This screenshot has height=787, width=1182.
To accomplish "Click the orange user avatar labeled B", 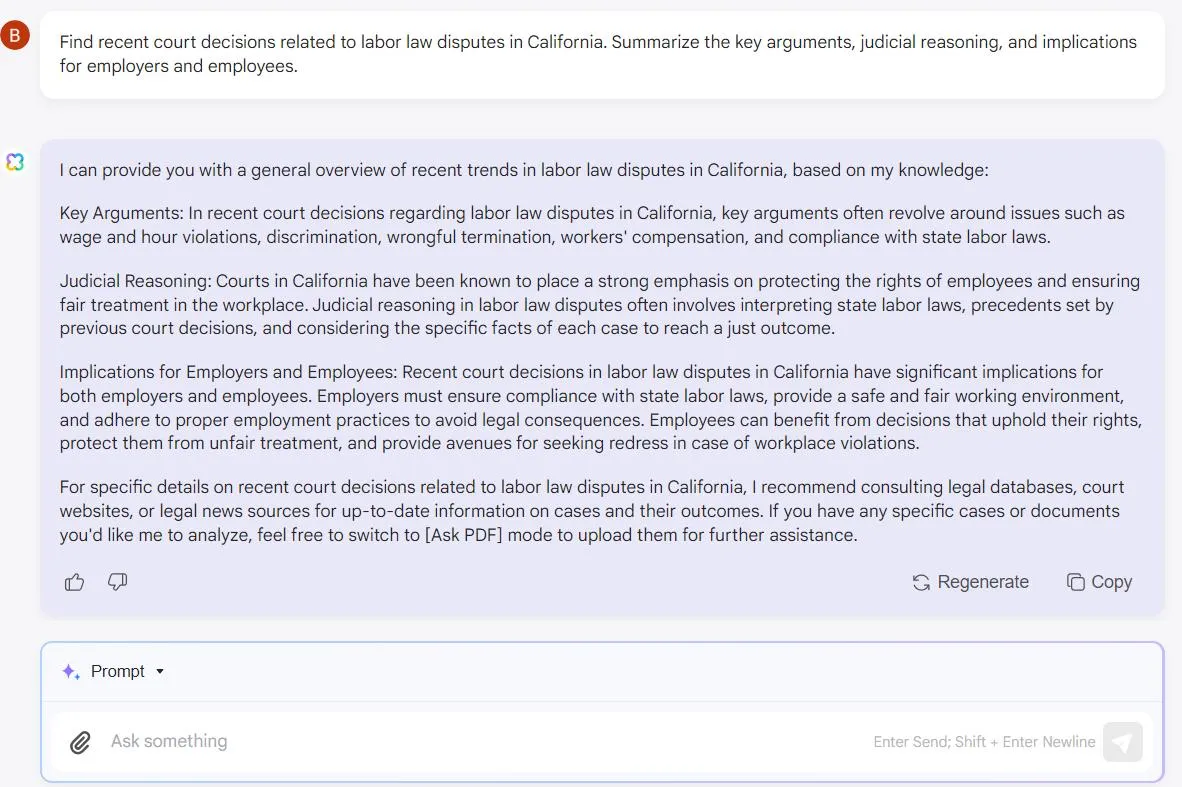I will (15, 35).
